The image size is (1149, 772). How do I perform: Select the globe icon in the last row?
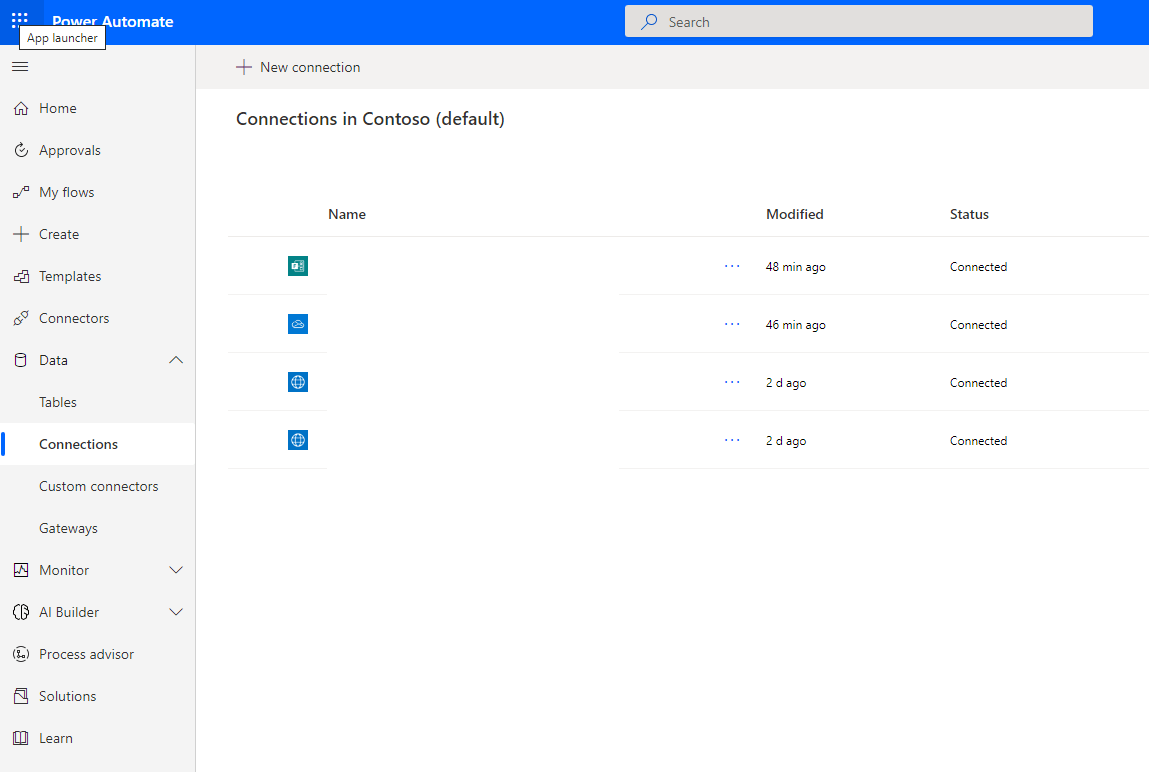tap(298, 439)
